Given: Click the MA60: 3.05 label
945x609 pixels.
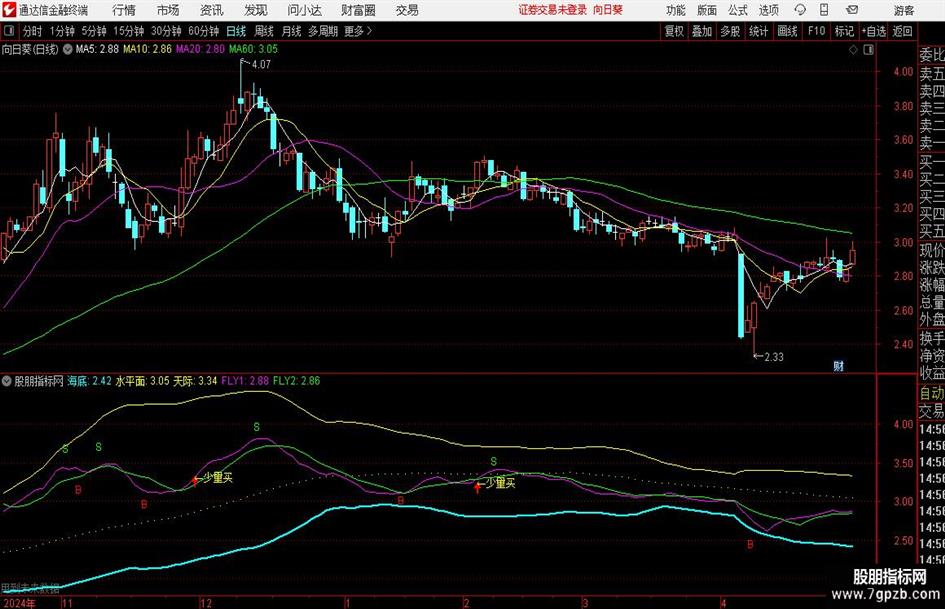Looking at the screenshot, I should coord(254,49).
